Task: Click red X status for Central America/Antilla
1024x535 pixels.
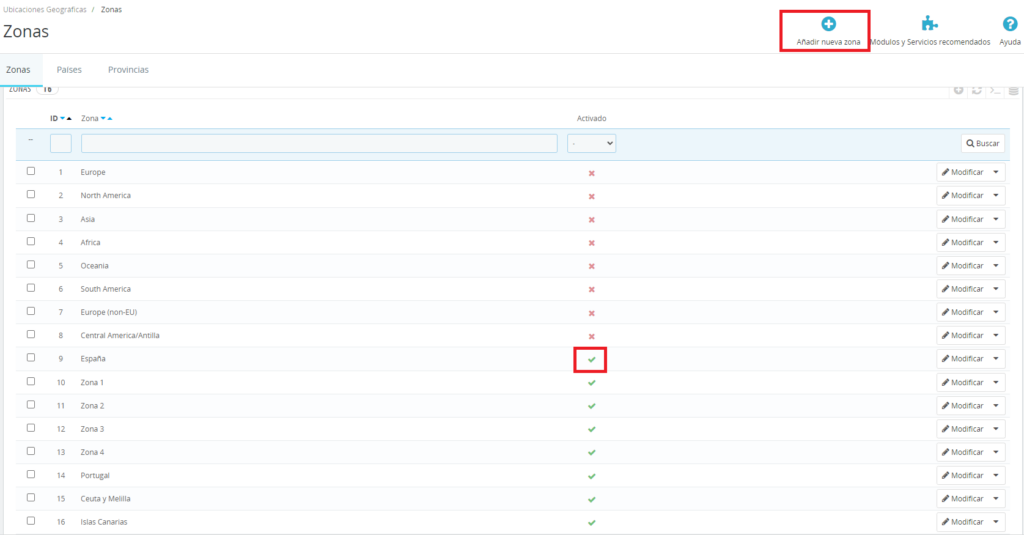Action: click(x=592, y=336)
